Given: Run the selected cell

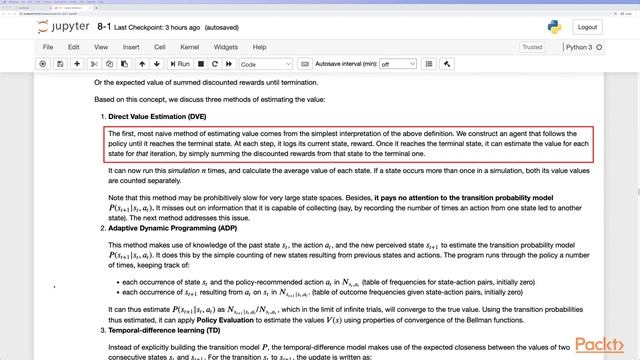Looking at the screenshot, I should (x=180, y=64).
